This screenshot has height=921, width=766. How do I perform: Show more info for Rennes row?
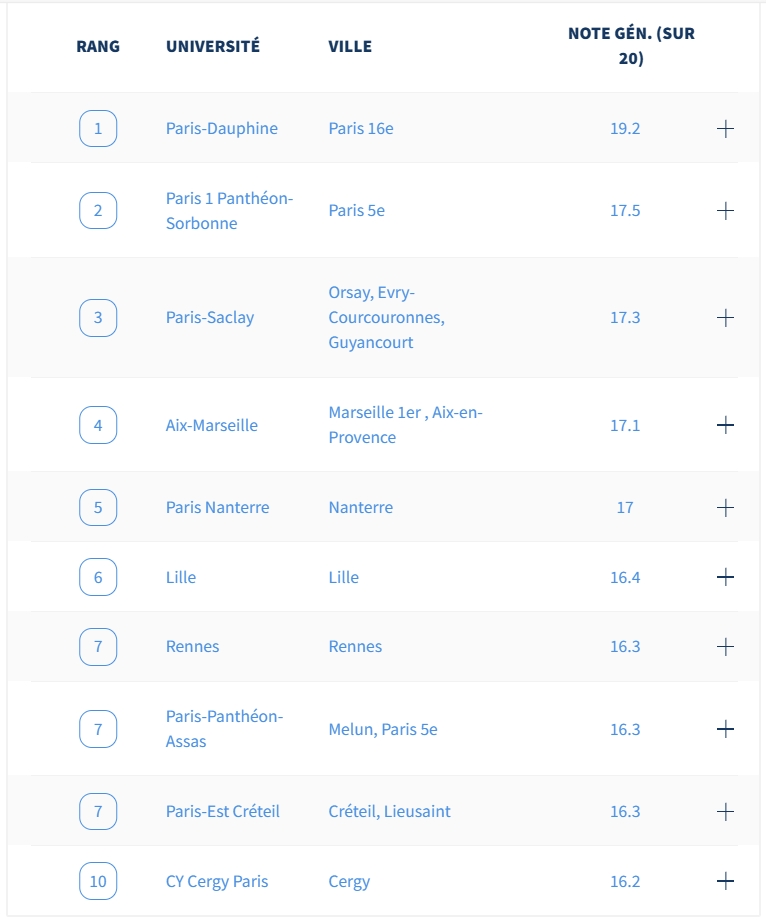pos(725,647)
